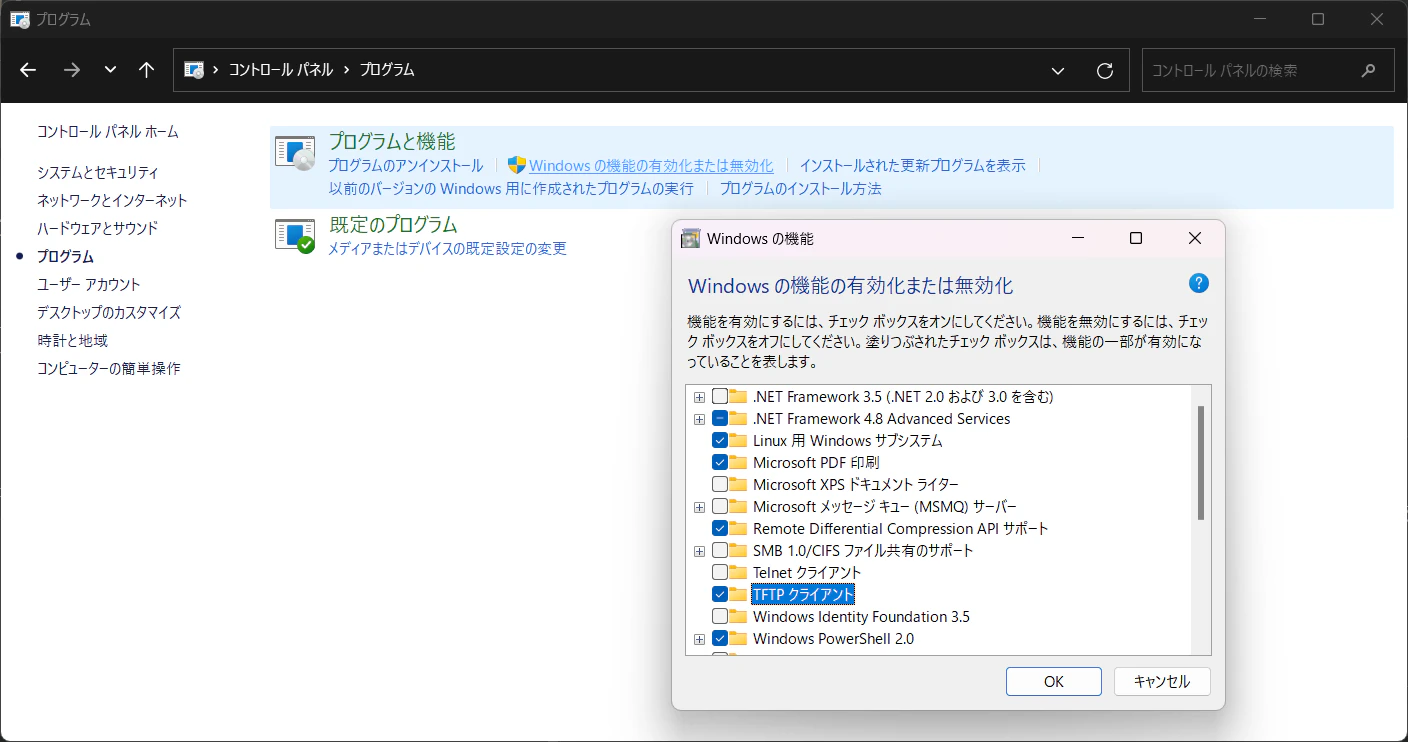Open システムとセキュリティ category
1408x742 pixels.
[x=98, y=173]
